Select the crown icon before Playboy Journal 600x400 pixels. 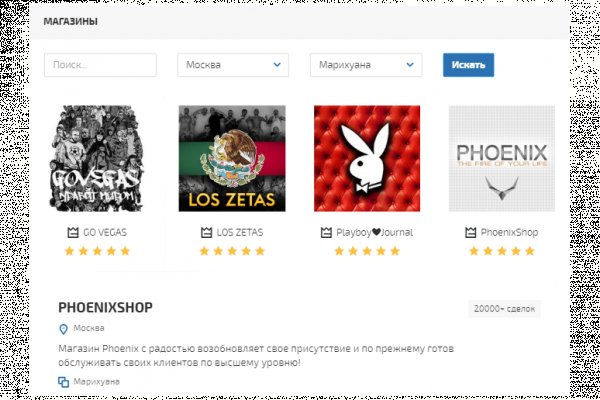point(326,232)
